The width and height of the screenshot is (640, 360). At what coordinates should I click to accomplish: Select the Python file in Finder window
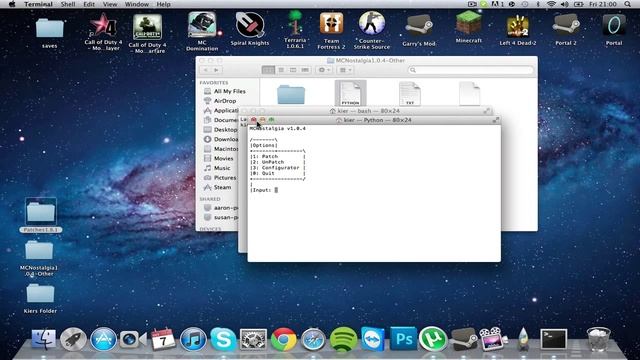tap(350, 93)
